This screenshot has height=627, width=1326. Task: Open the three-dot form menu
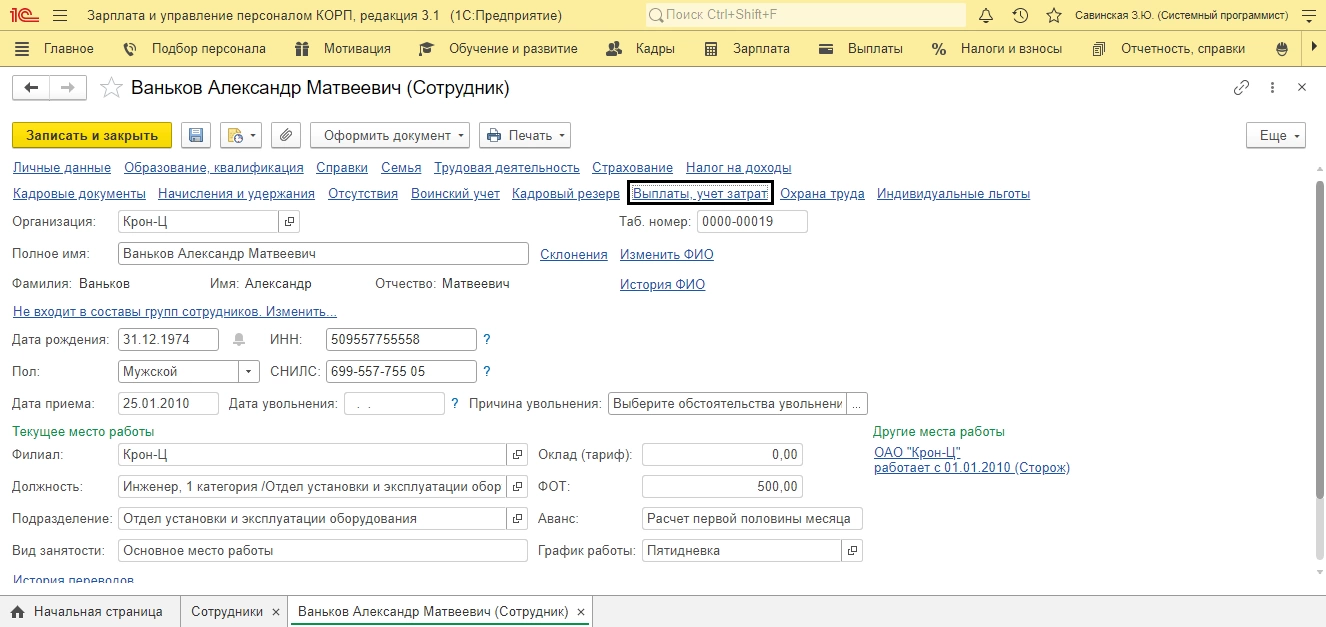[x=1272, y=88]
